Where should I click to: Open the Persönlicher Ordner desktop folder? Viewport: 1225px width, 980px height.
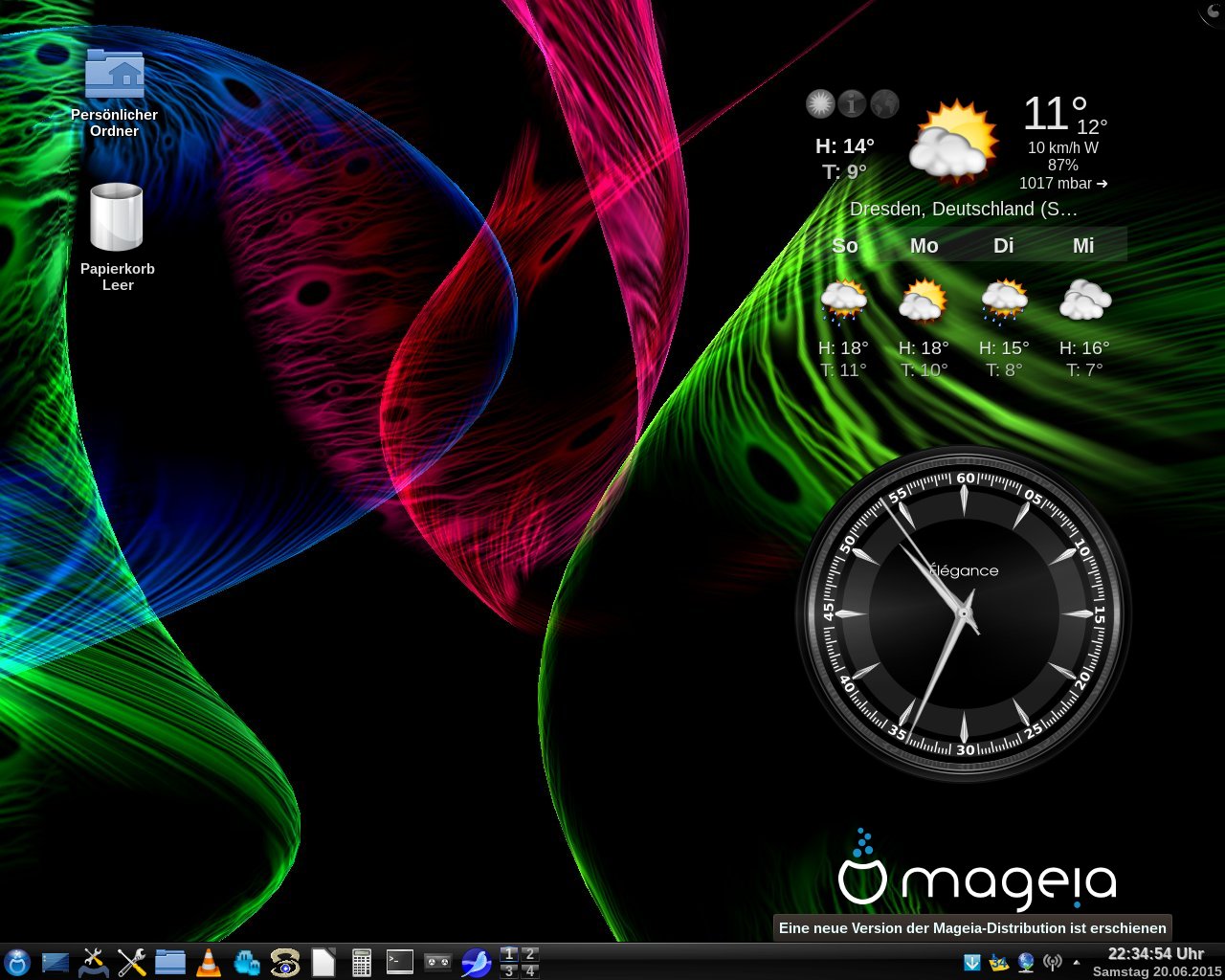(115, 92)
